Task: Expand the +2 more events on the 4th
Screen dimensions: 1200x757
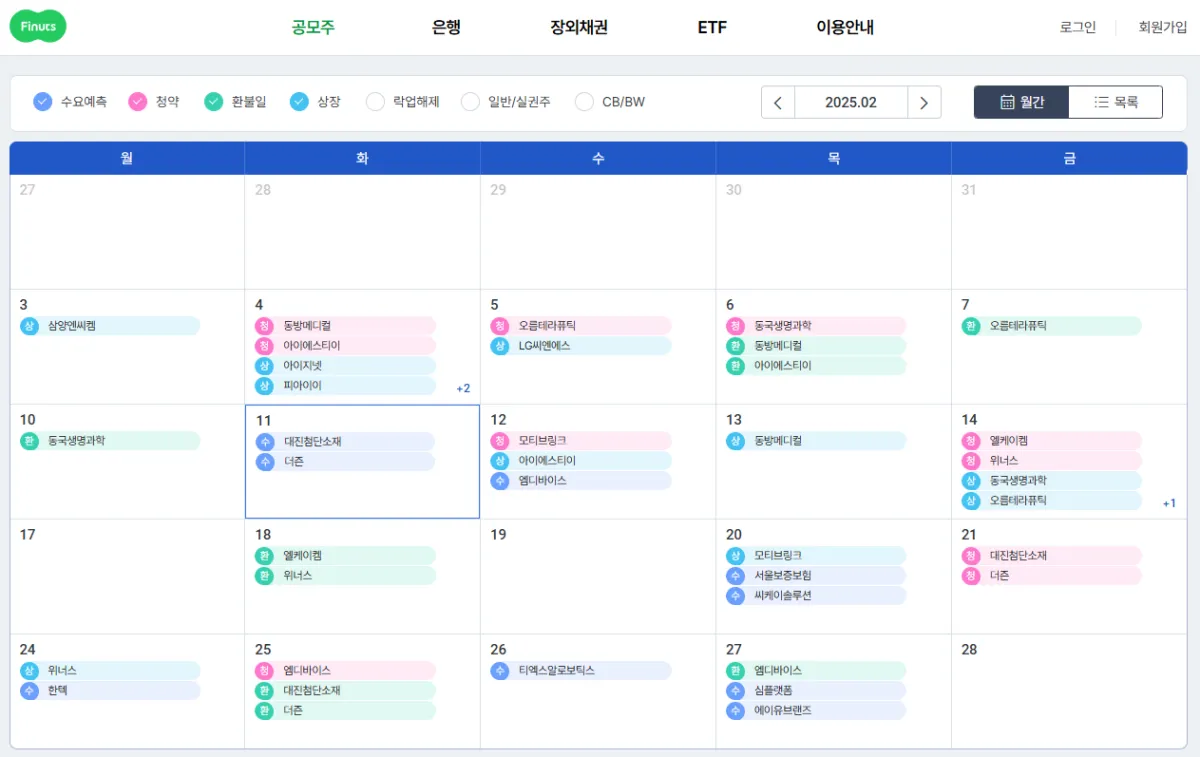Action: click(463, 388)
